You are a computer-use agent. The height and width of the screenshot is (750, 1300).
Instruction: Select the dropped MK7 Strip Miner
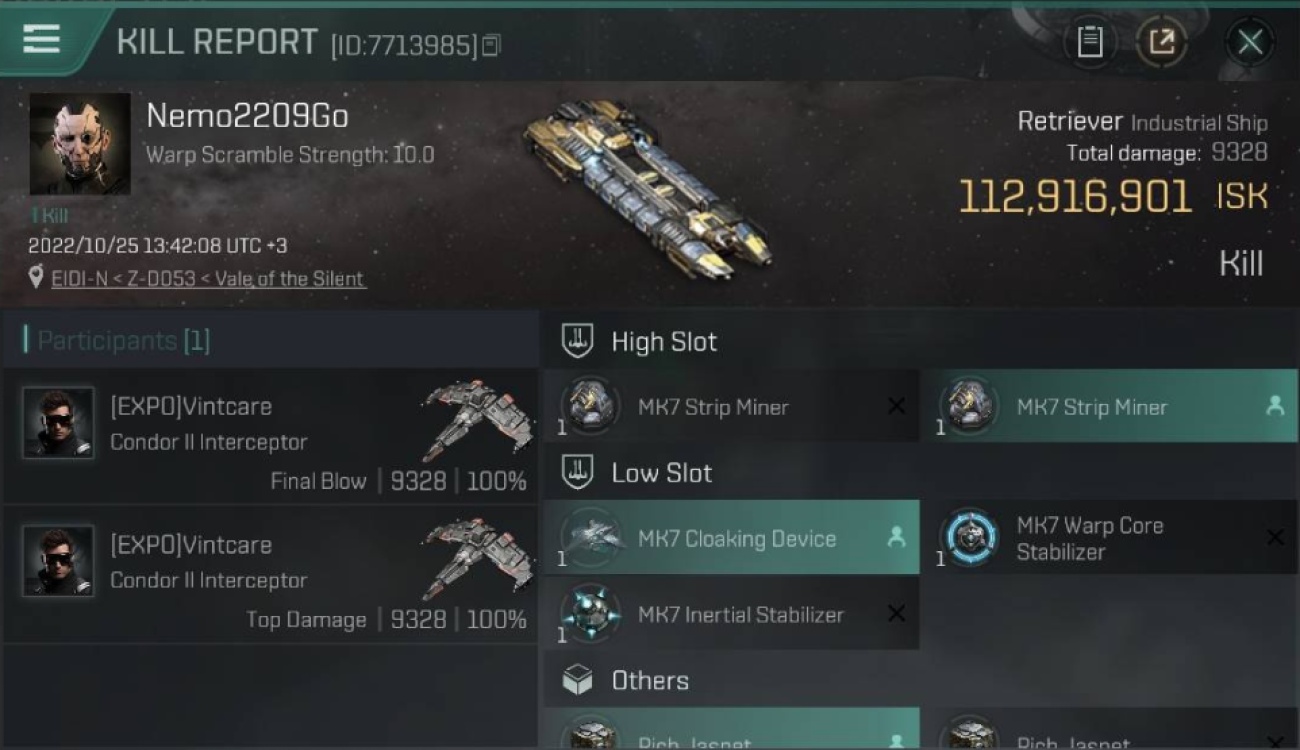1109,407
